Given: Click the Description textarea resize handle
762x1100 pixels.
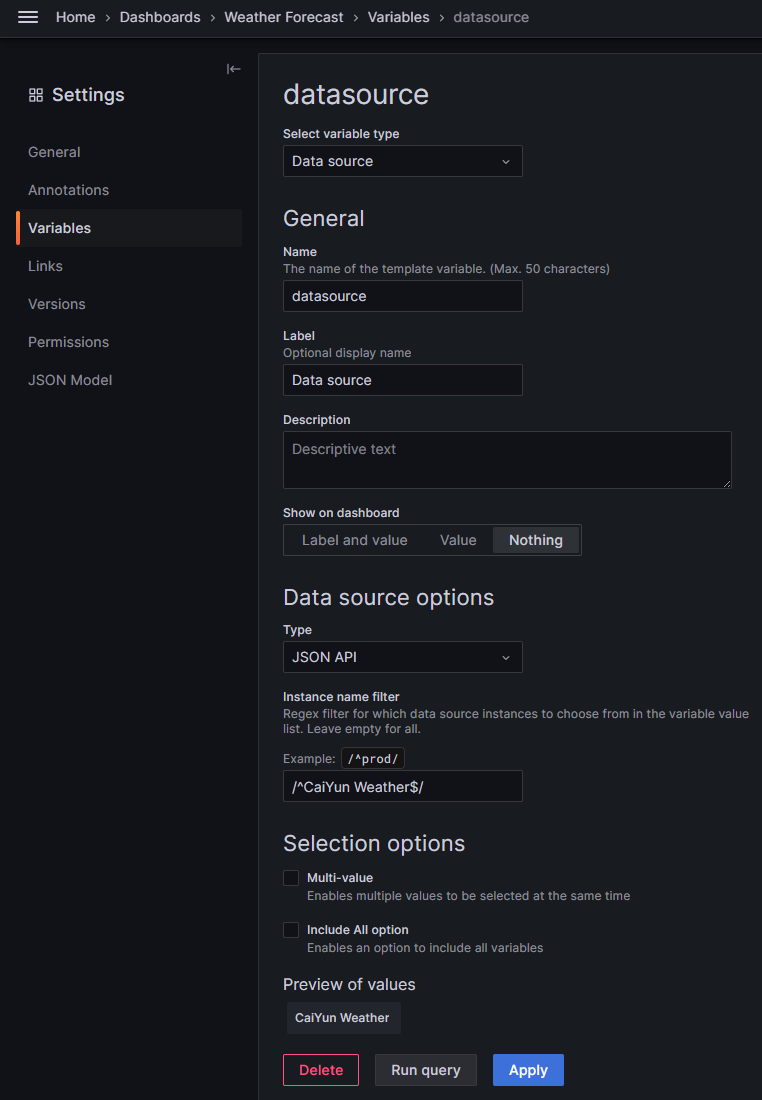Looking at the screenshot, I should (726, 483).
